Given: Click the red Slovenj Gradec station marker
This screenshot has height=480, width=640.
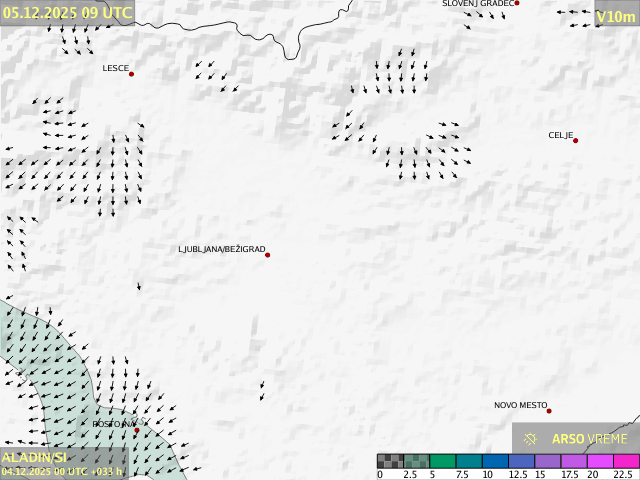Looking at the screenshot, I should (517, 3).
